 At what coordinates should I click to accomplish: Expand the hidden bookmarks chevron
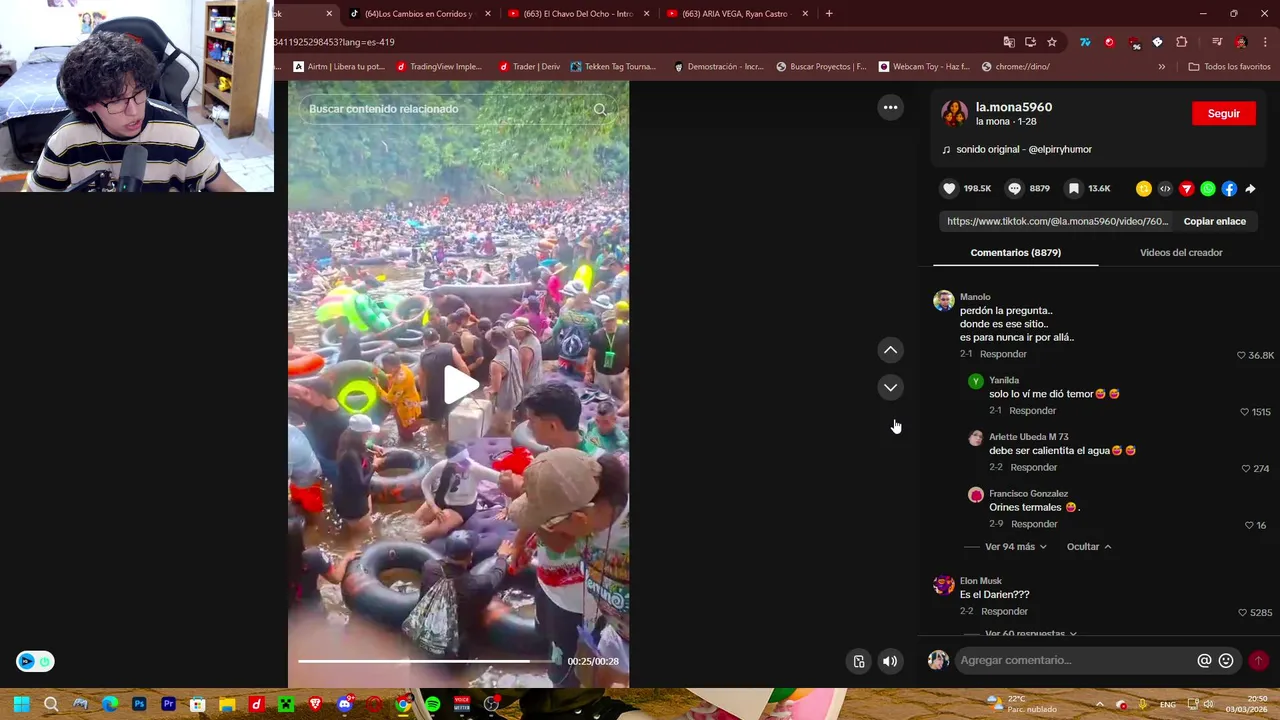[x=1161, y=67]
